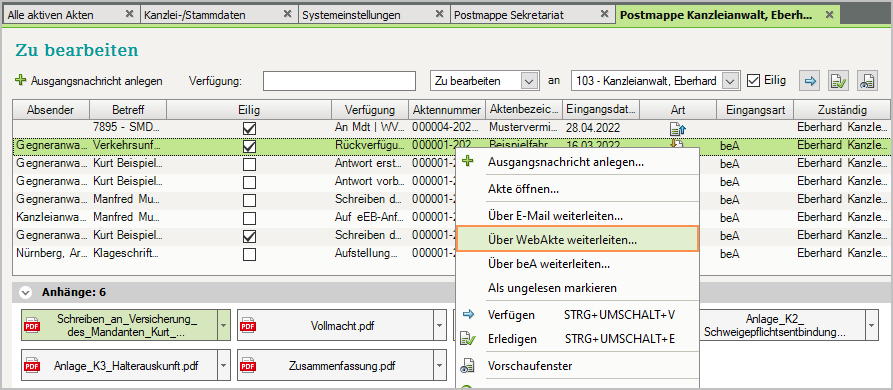Open the Zusammenfassung.pdf attachment
Image resolution: width=893 pixels, height=390 pixels.
point(336,365)
